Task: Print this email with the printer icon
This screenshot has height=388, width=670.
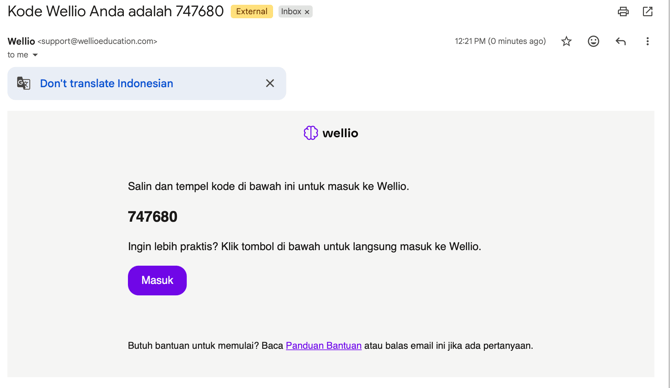Action: (x=623, y=12)
